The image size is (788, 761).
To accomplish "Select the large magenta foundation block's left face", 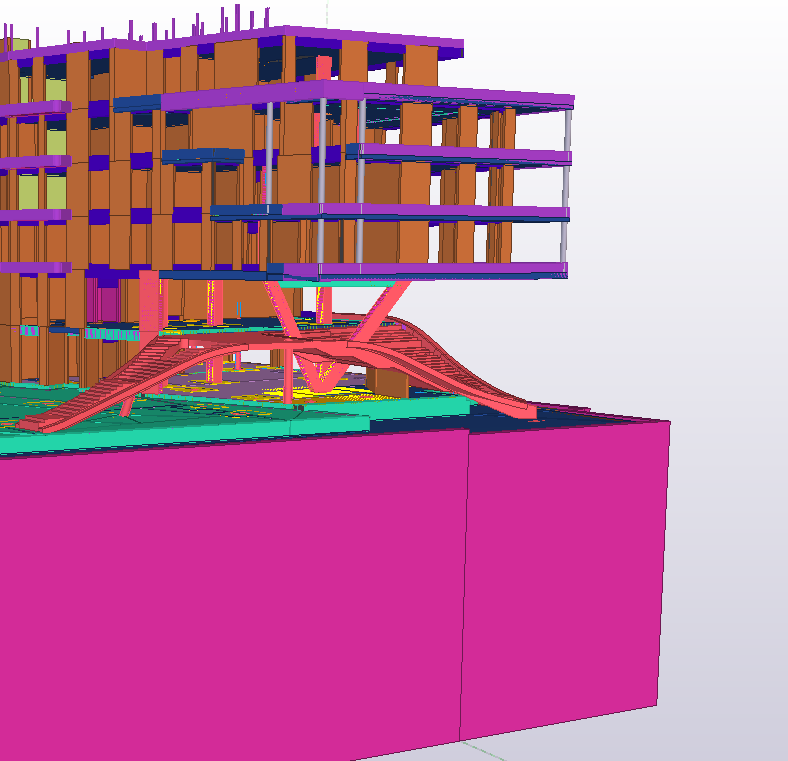I will coord(230,590).
